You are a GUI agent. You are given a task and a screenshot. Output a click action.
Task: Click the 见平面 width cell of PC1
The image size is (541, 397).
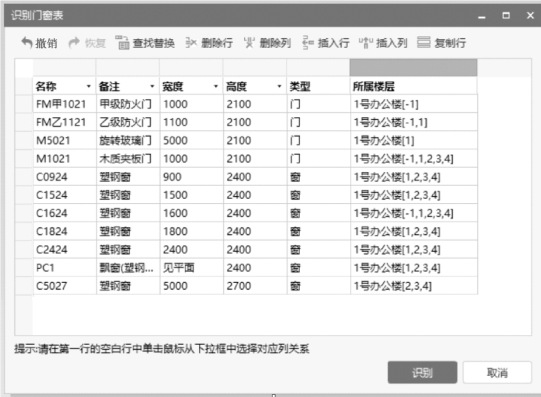pyautogui.click(x=191, y=268)
